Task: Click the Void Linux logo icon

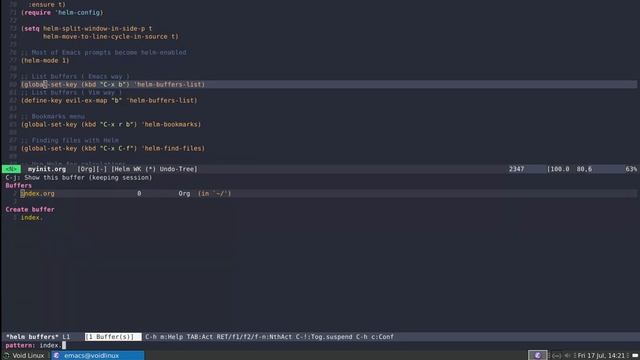Action: (7, 356)
